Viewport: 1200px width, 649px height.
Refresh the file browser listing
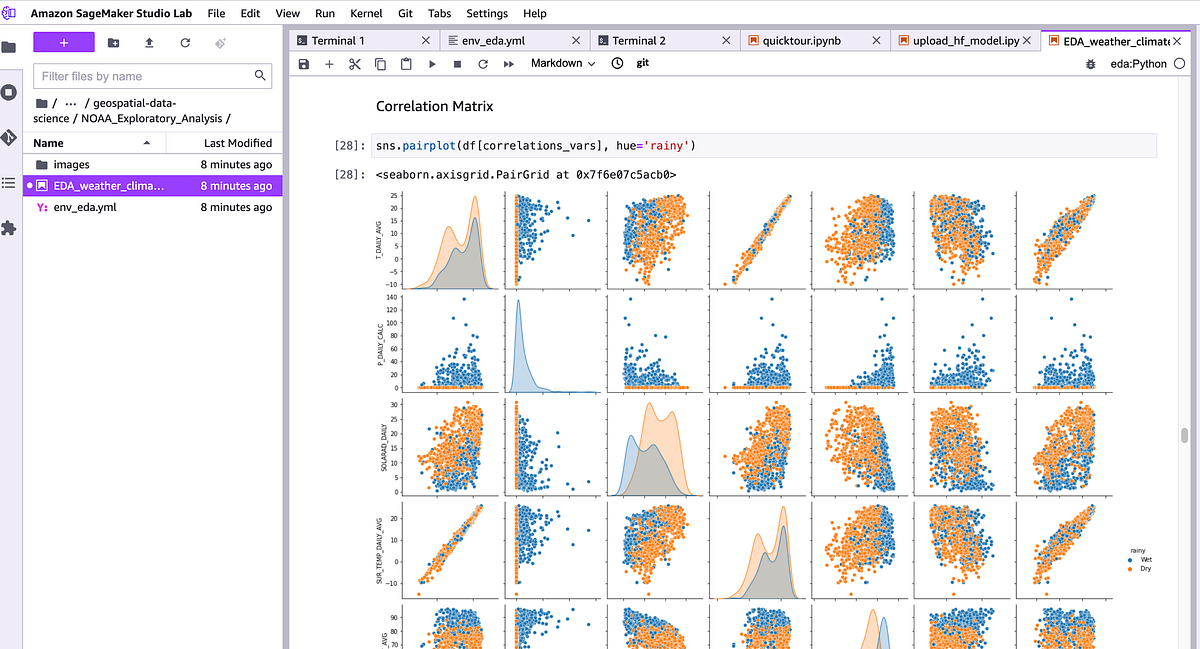[186, 42]
